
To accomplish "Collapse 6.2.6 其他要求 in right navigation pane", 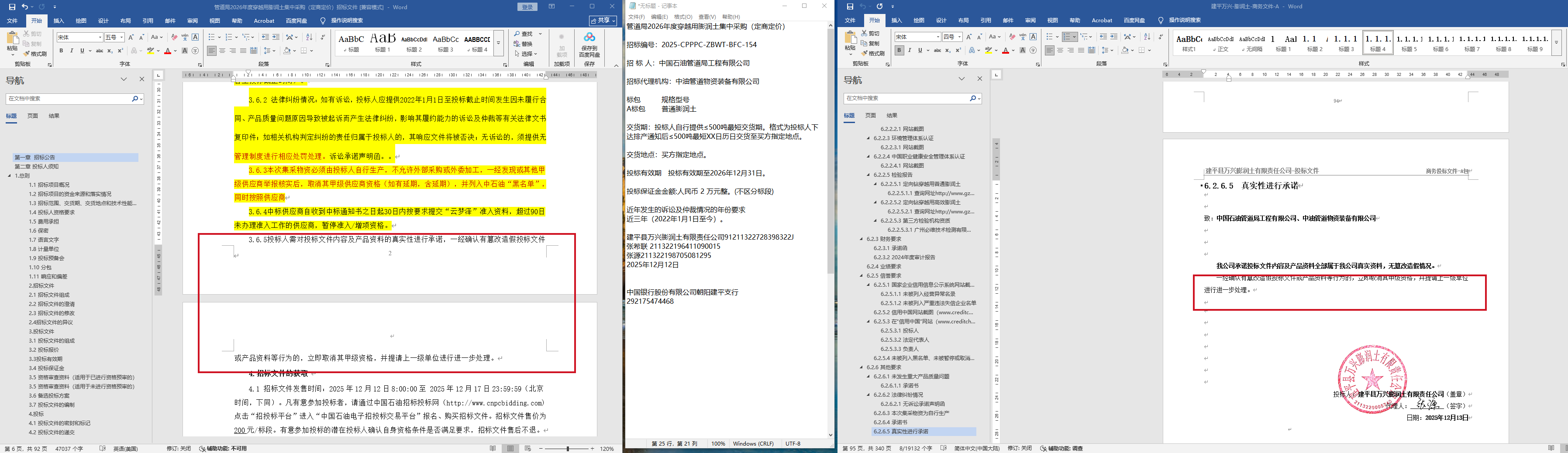I will coord(862,367).
